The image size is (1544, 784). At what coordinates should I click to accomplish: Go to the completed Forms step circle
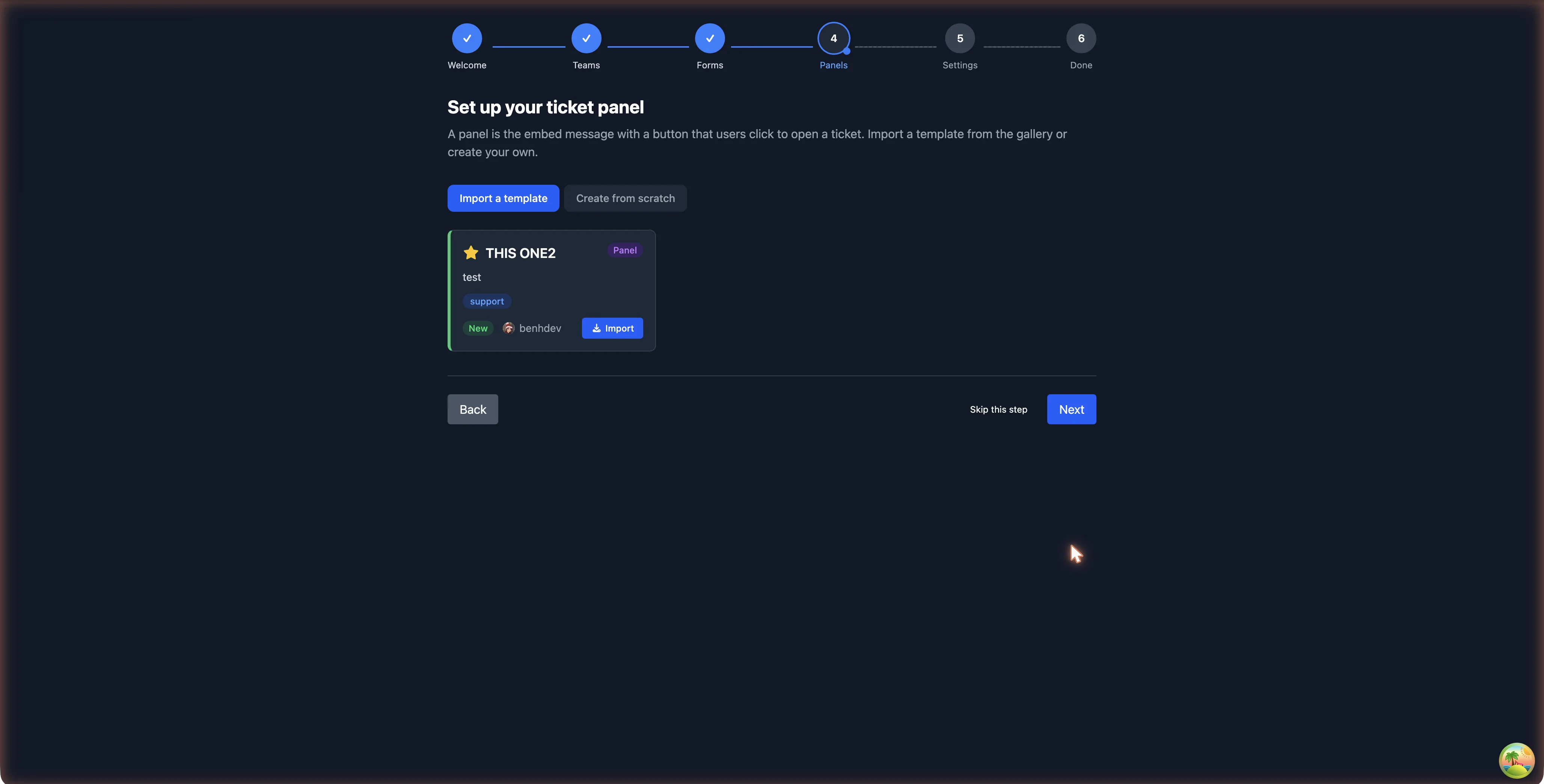pos(710,38)
